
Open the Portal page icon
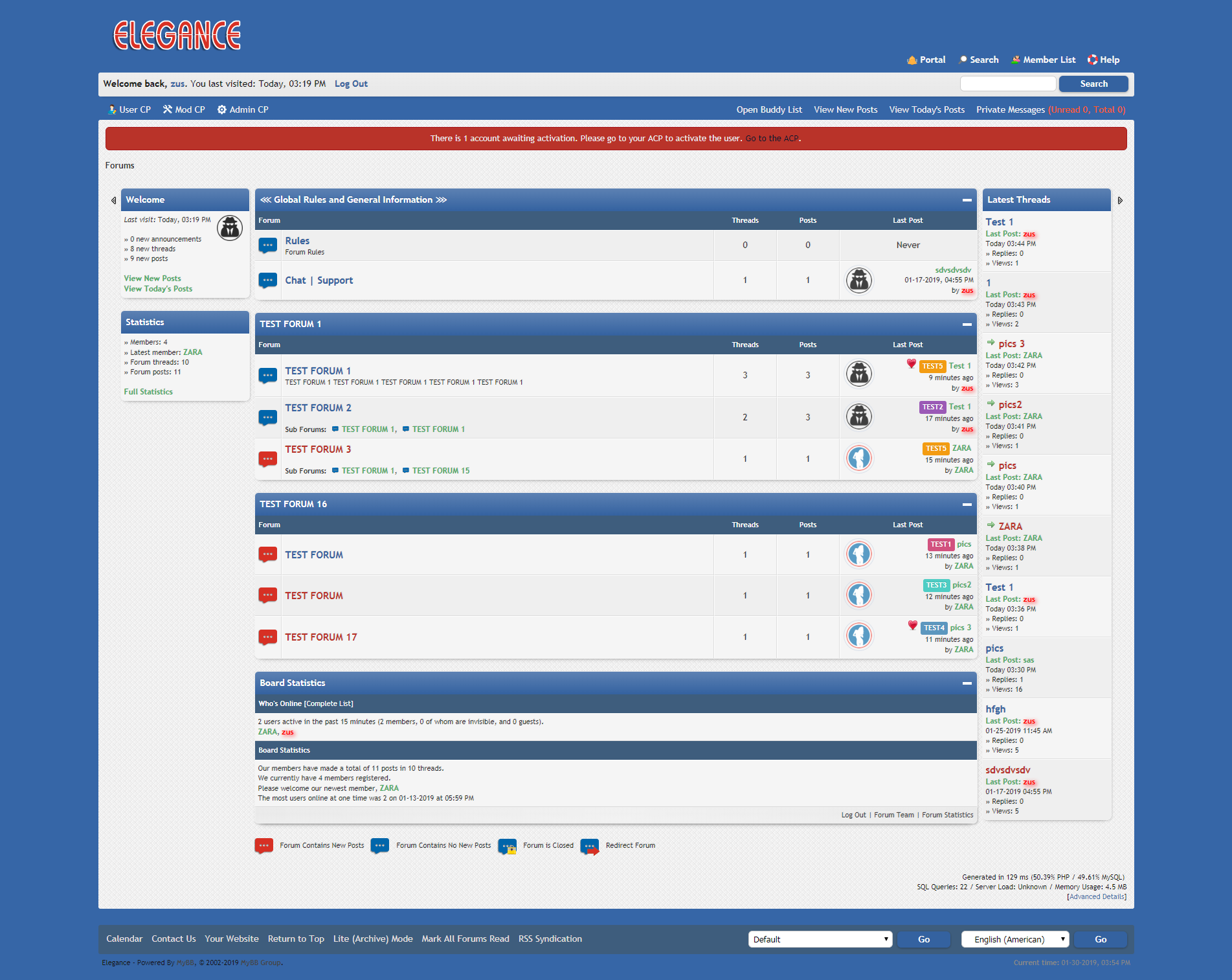coord(912,60)
